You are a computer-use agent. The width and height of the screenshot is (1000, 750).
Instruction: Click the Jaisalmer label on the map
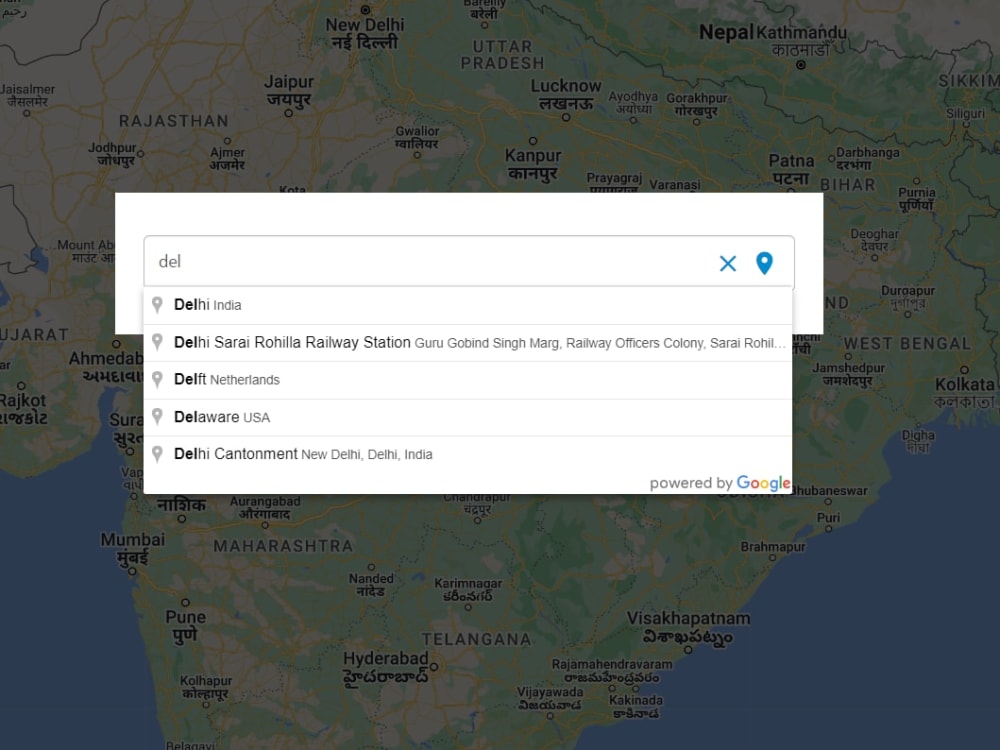pyautogui.click(x=27, y=95)
